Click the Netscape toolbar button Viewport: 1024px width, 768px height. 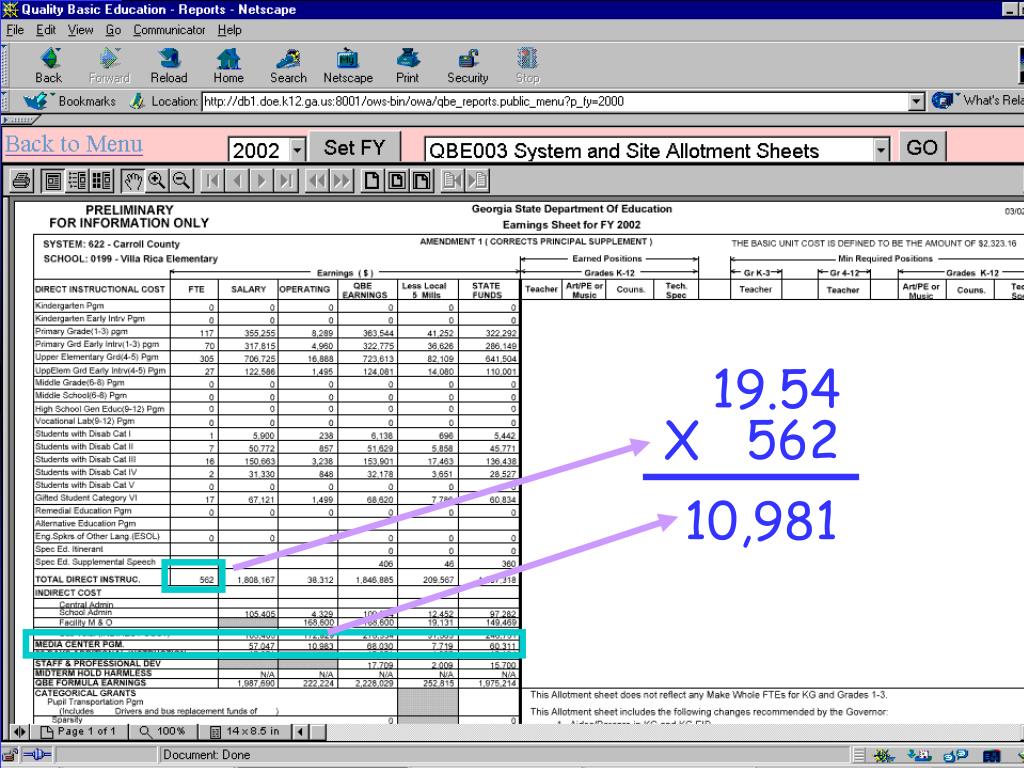[348, 66]
